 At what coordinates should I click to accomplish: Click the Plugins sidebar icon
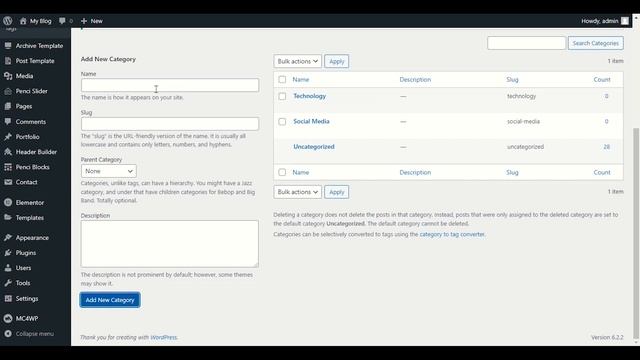8,253
